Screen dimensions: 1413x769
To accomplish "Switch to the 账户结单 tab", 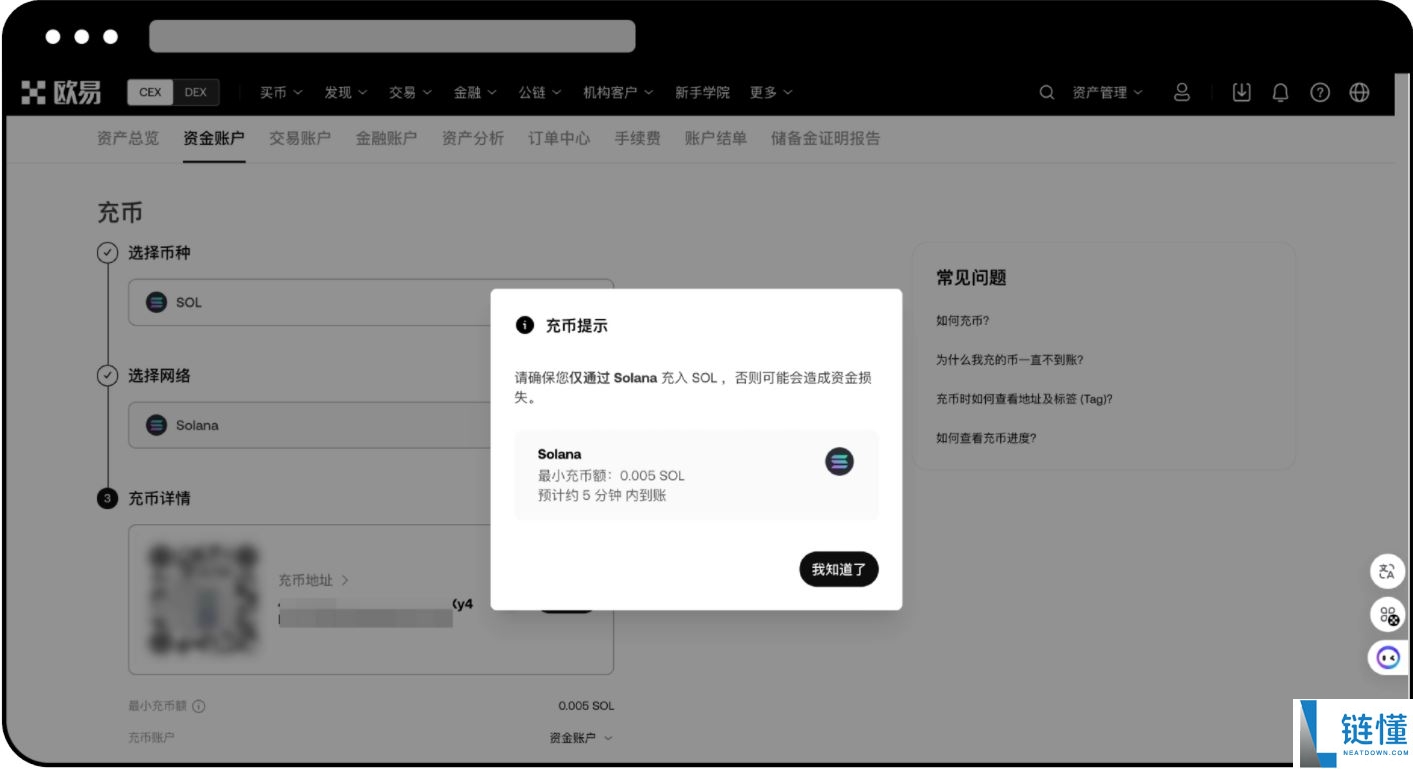I will tap(716, 138).
